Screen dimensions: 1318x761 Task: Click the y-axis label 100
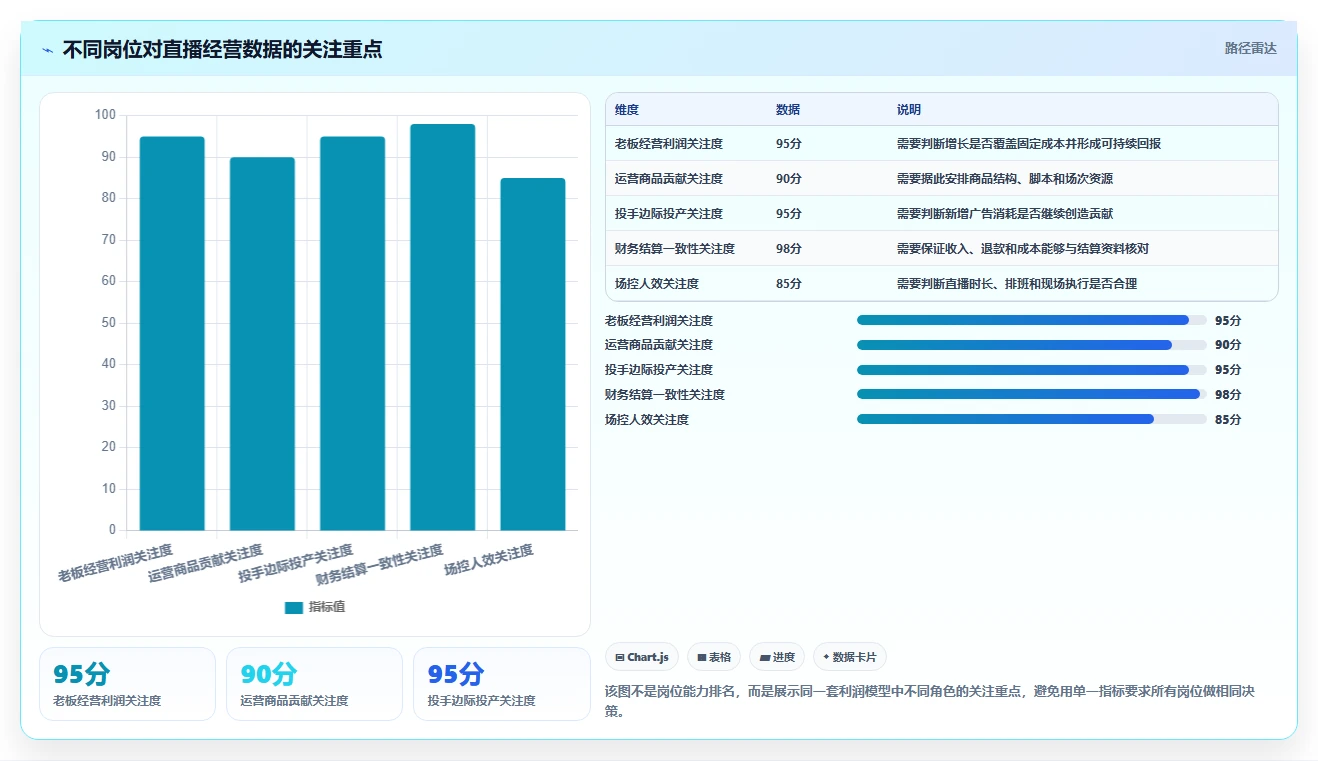click(x=105, y=115)
